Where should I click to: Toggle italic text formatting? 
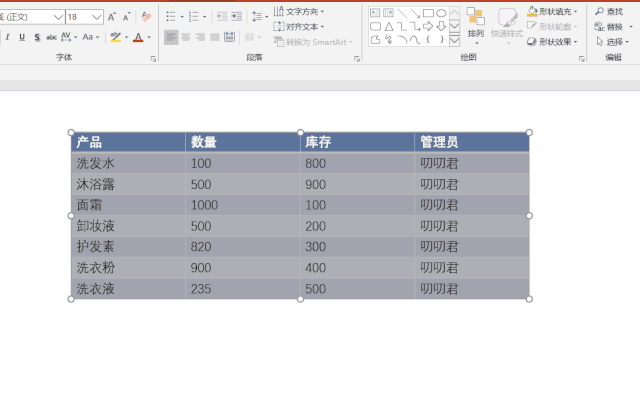7,37
